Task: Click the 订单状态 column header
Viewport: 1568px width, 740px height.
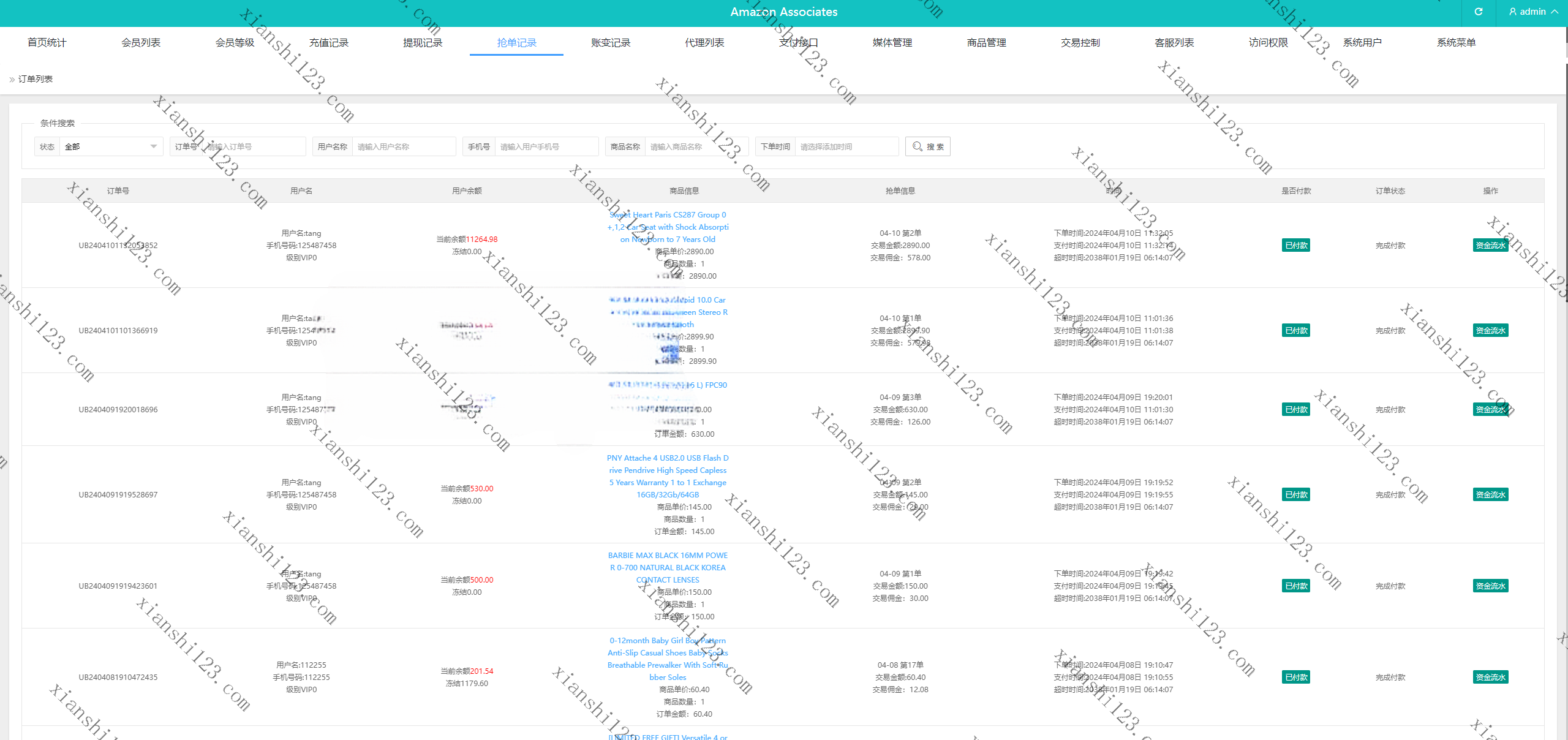Action: click(1390, 191)
